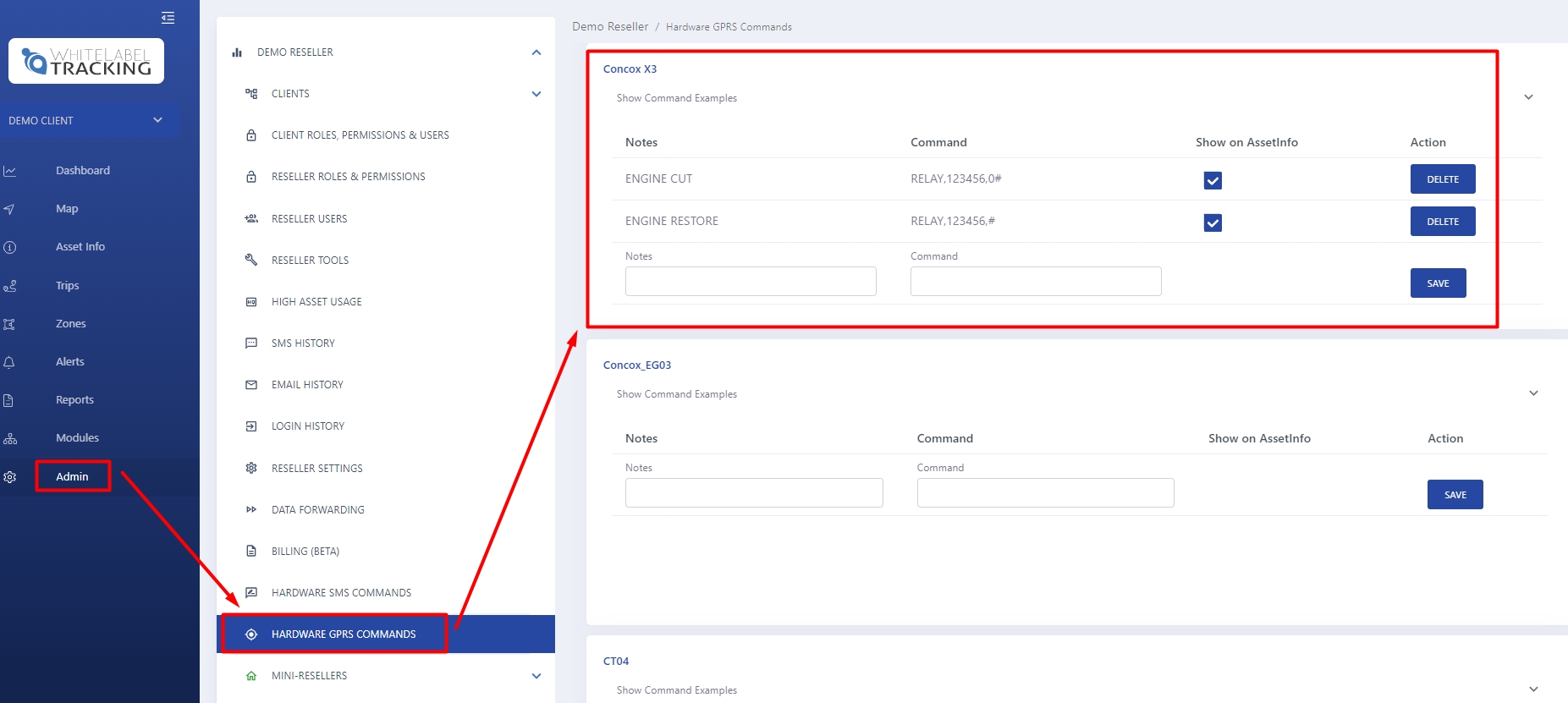
Task: Click the Reseller Users people icon
Action: [x=251, y=218]
